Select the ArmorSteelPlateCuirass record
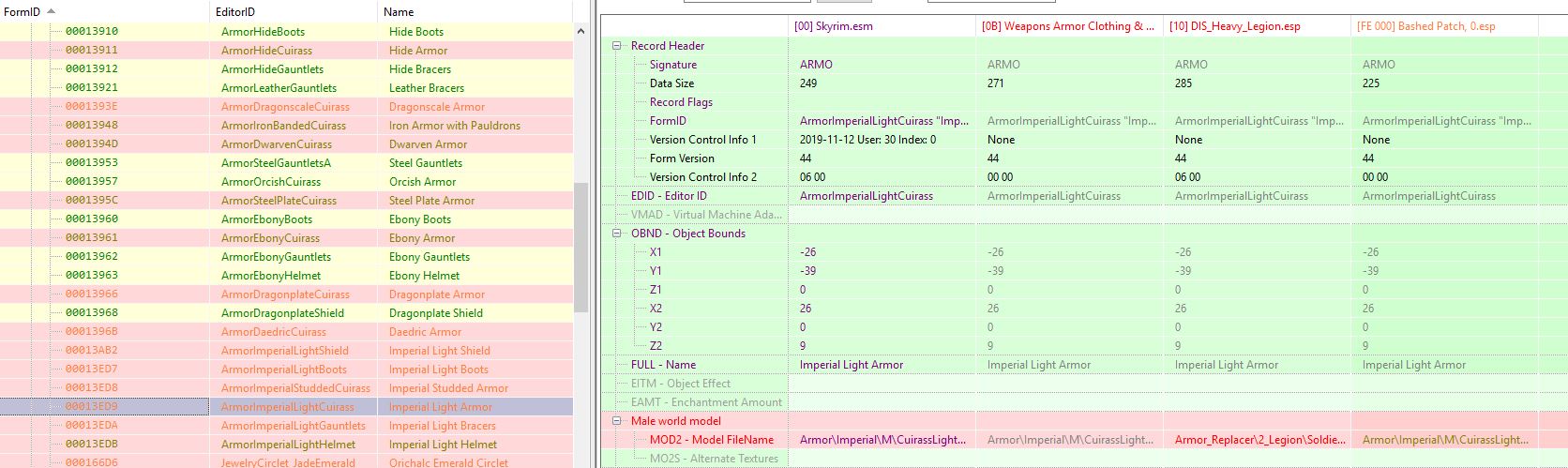Viewport: 1568px width, 468px height. (286, 200)
